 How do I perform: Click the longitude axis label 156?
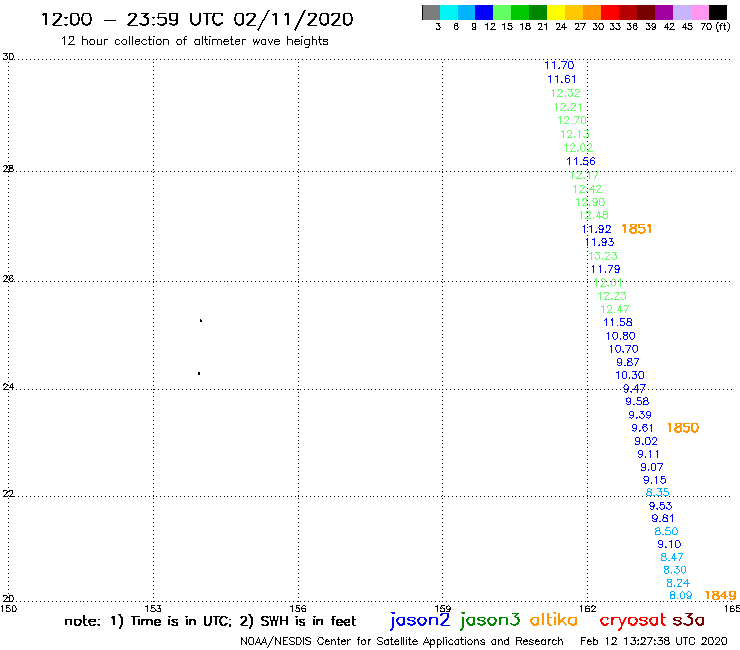pyautogui.click(x=298, y=609)
